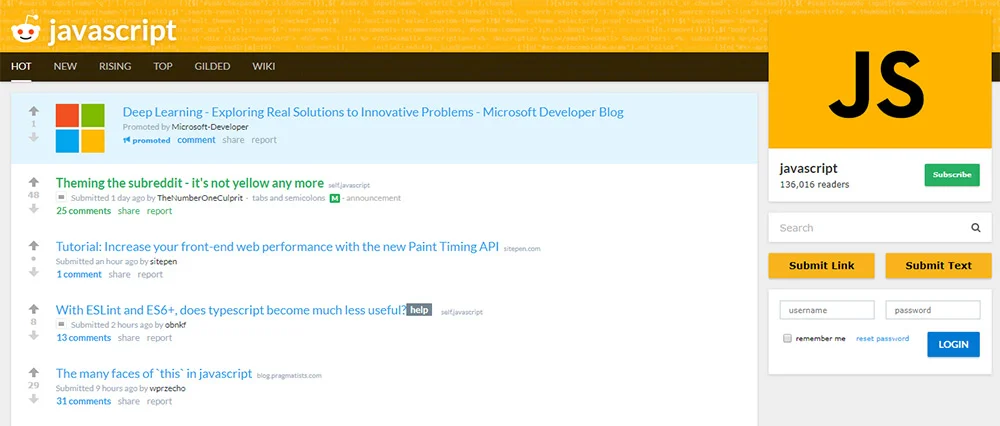Click 'comment' under the promoted post
Viewport: 1000px width, 426px height.
click(196, 140)
